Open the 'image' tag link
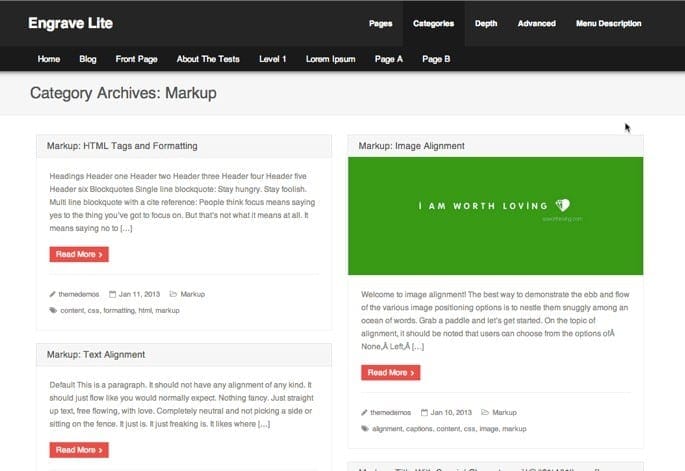This screenshot has width=685, height=471. coord(489,429)
